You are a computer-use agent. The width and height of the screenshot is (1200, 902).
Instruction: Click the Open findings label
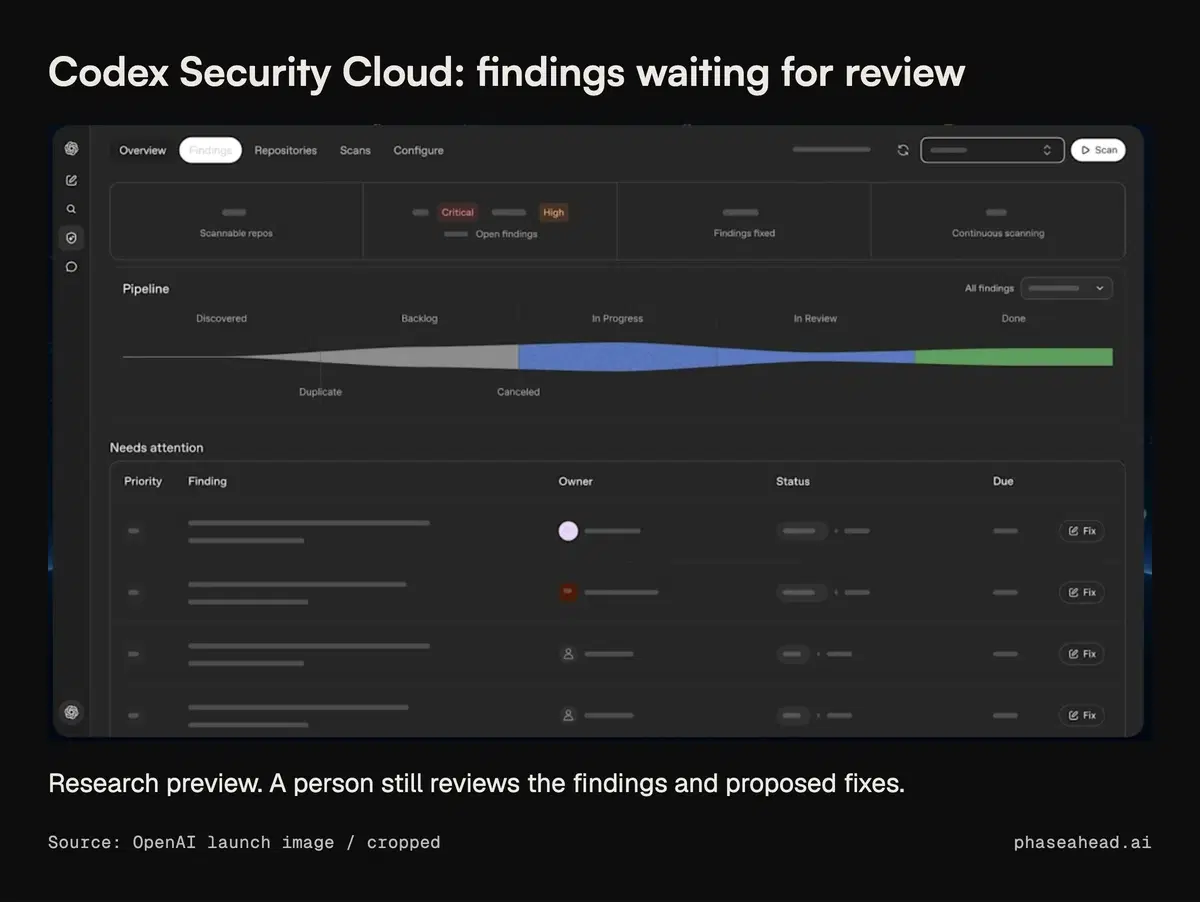click(x=506, y=234)
